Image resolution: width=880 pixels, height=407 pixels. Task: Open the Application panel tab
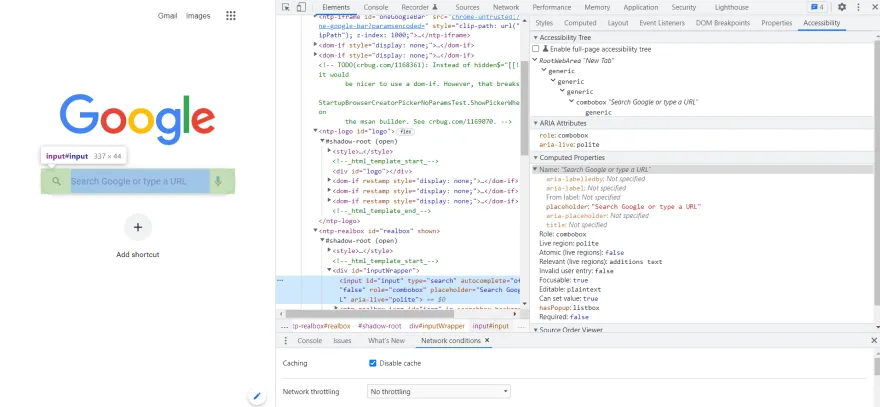pos(640,7)
